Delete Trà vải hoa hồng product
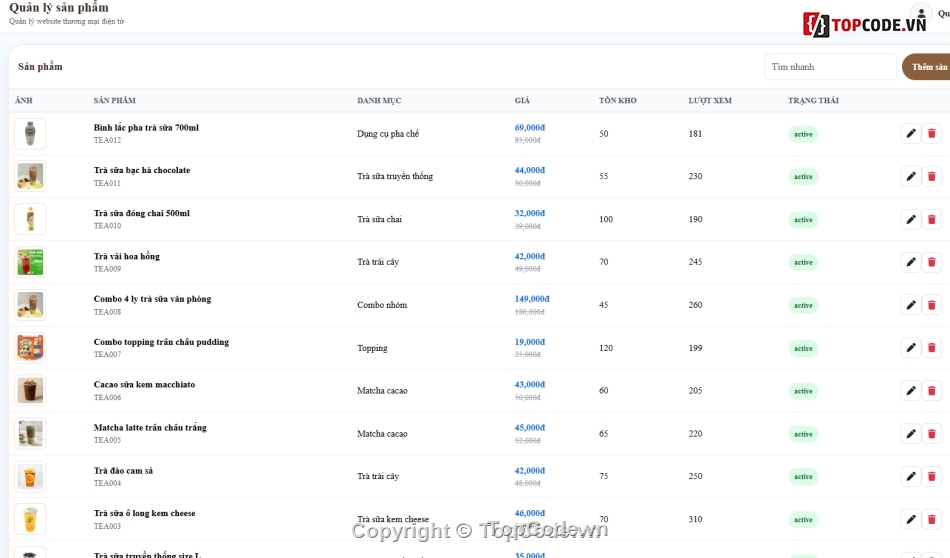This screenshot has width=950, height=558. 932,262
